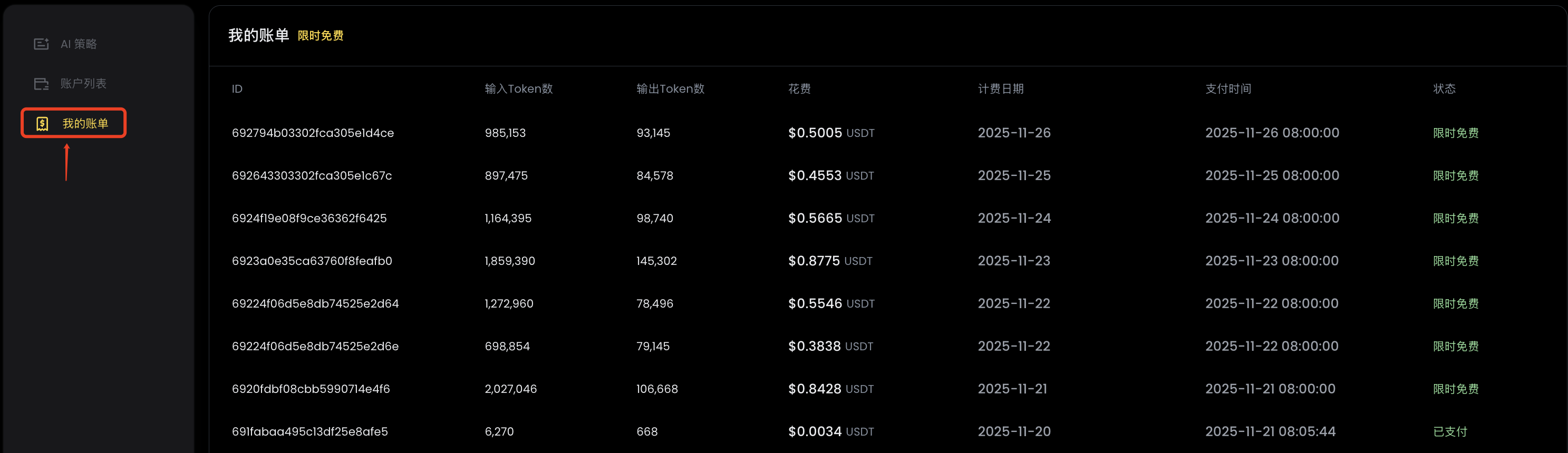Click payment time 2025-11-21 08:05:44

(x=1270, y=432)
